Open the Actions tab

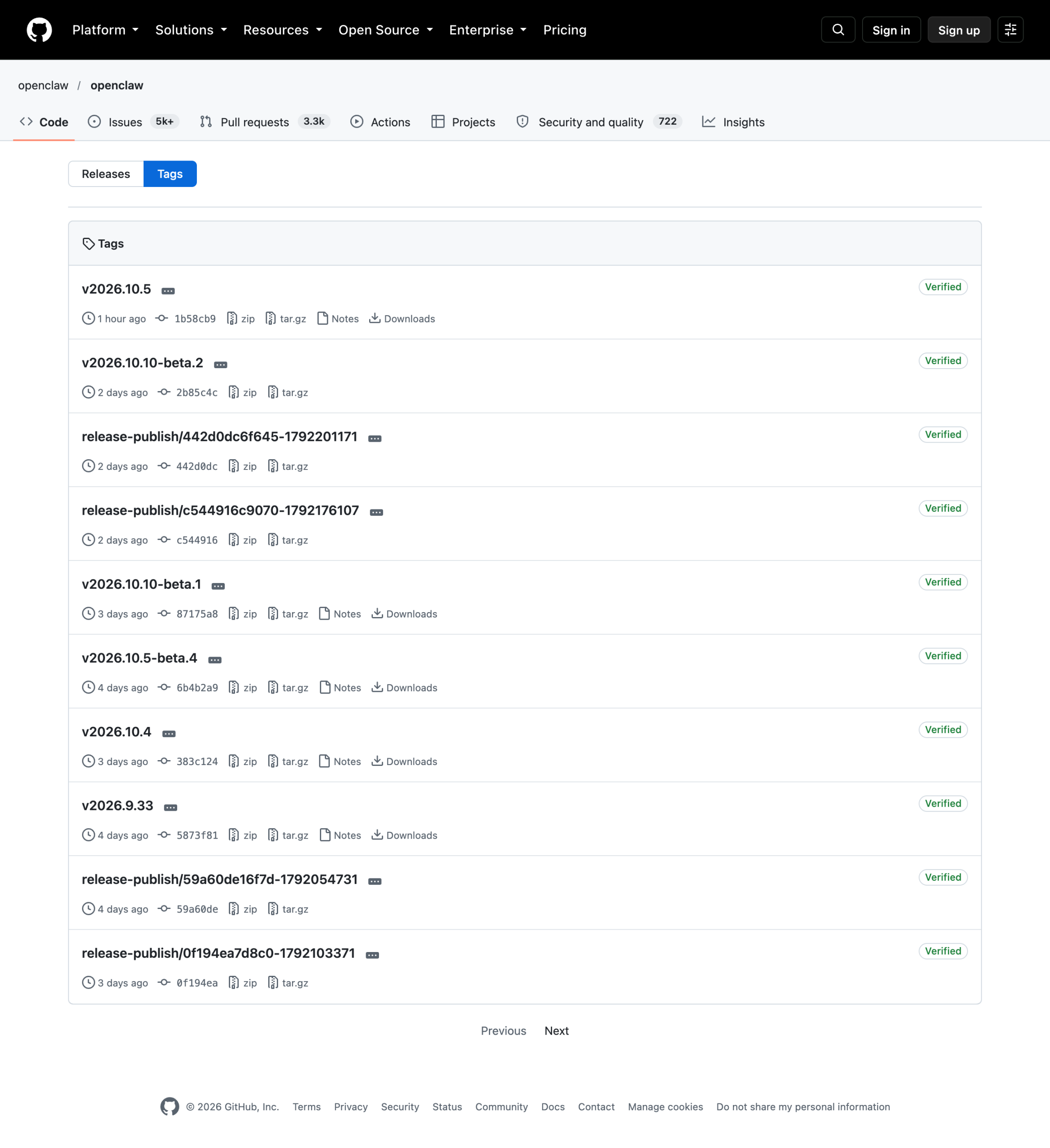pos(380,122)
